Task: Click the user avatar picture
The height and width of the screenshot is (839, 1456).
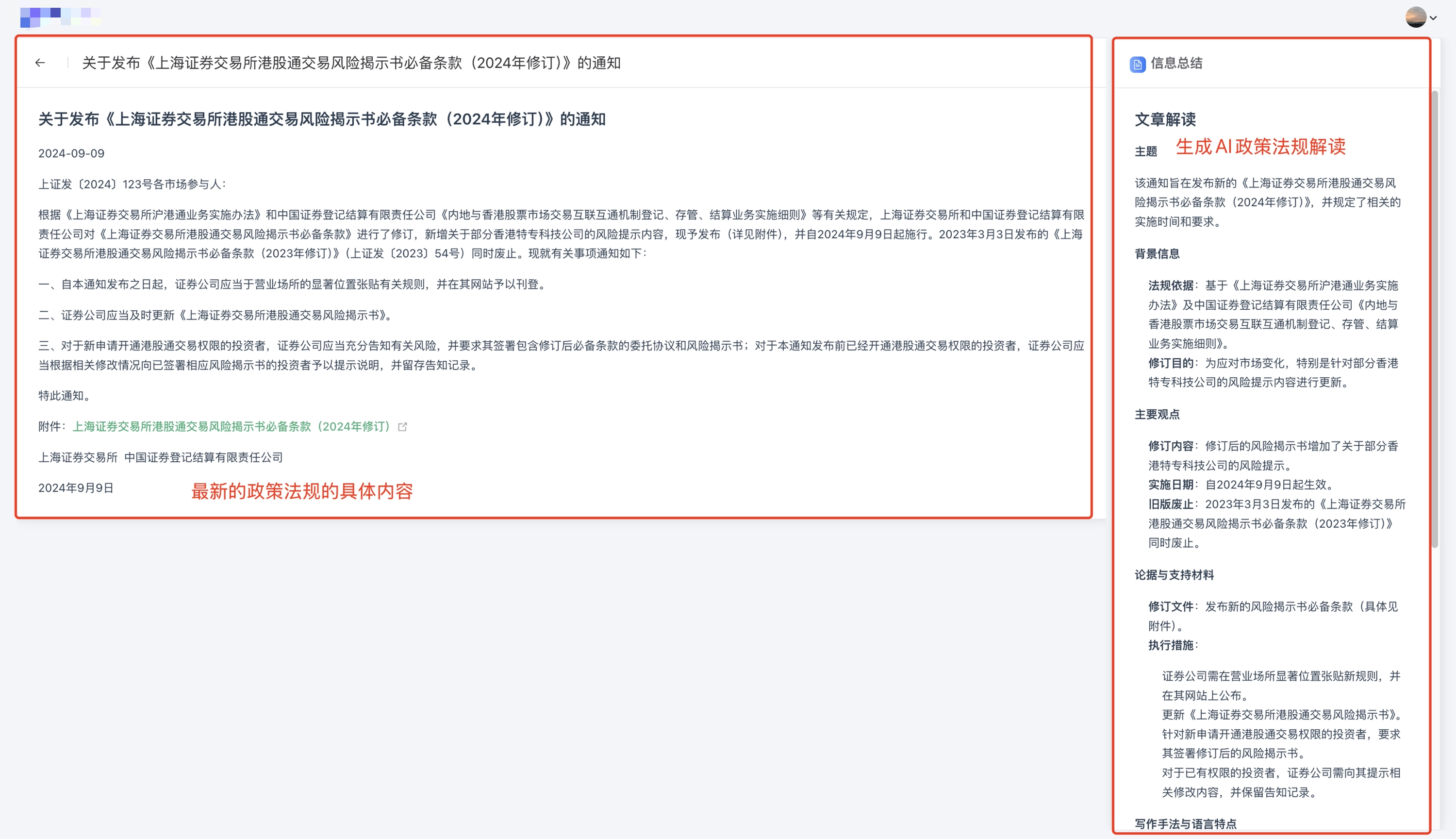Action: (x=1415, y=17)
